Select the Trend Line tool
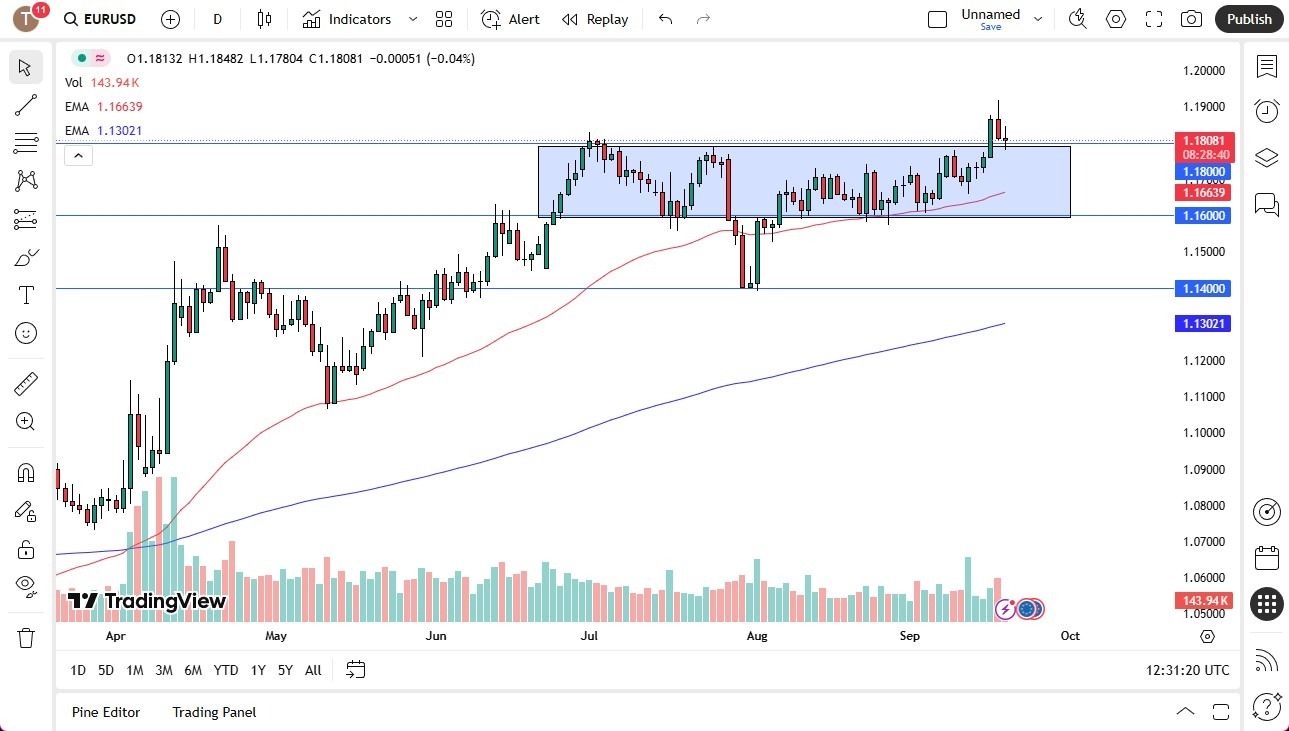The image size is (1289, 731). 25,105
